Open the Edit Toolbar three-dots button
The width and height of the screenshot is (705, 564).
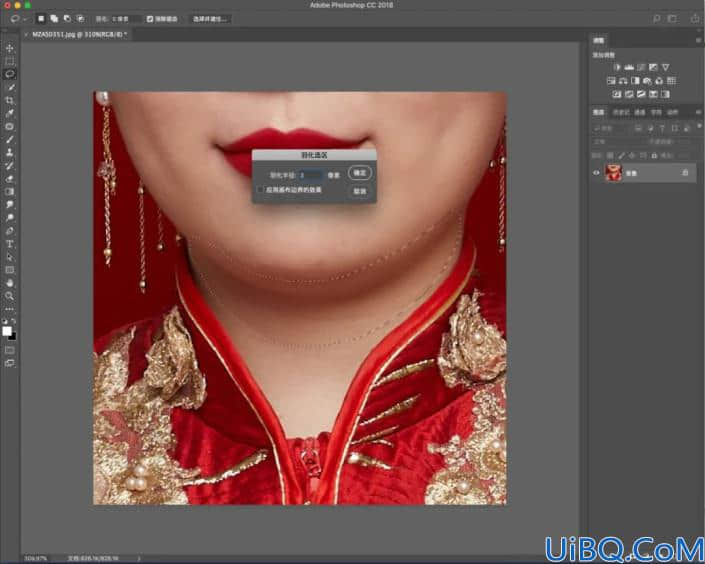tap(9, 309)
